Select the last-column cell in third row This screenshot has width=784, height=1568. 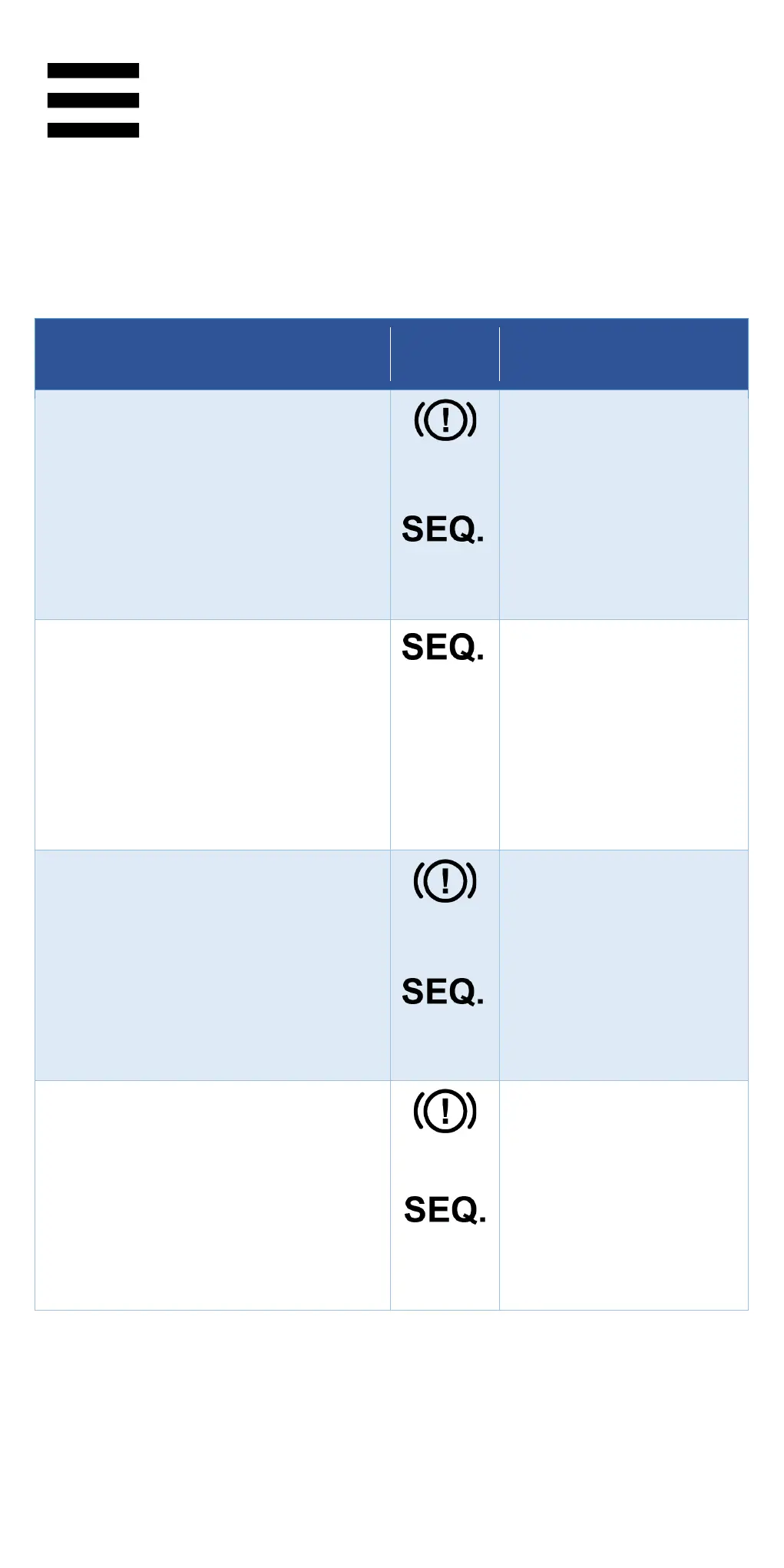[624, 965]
